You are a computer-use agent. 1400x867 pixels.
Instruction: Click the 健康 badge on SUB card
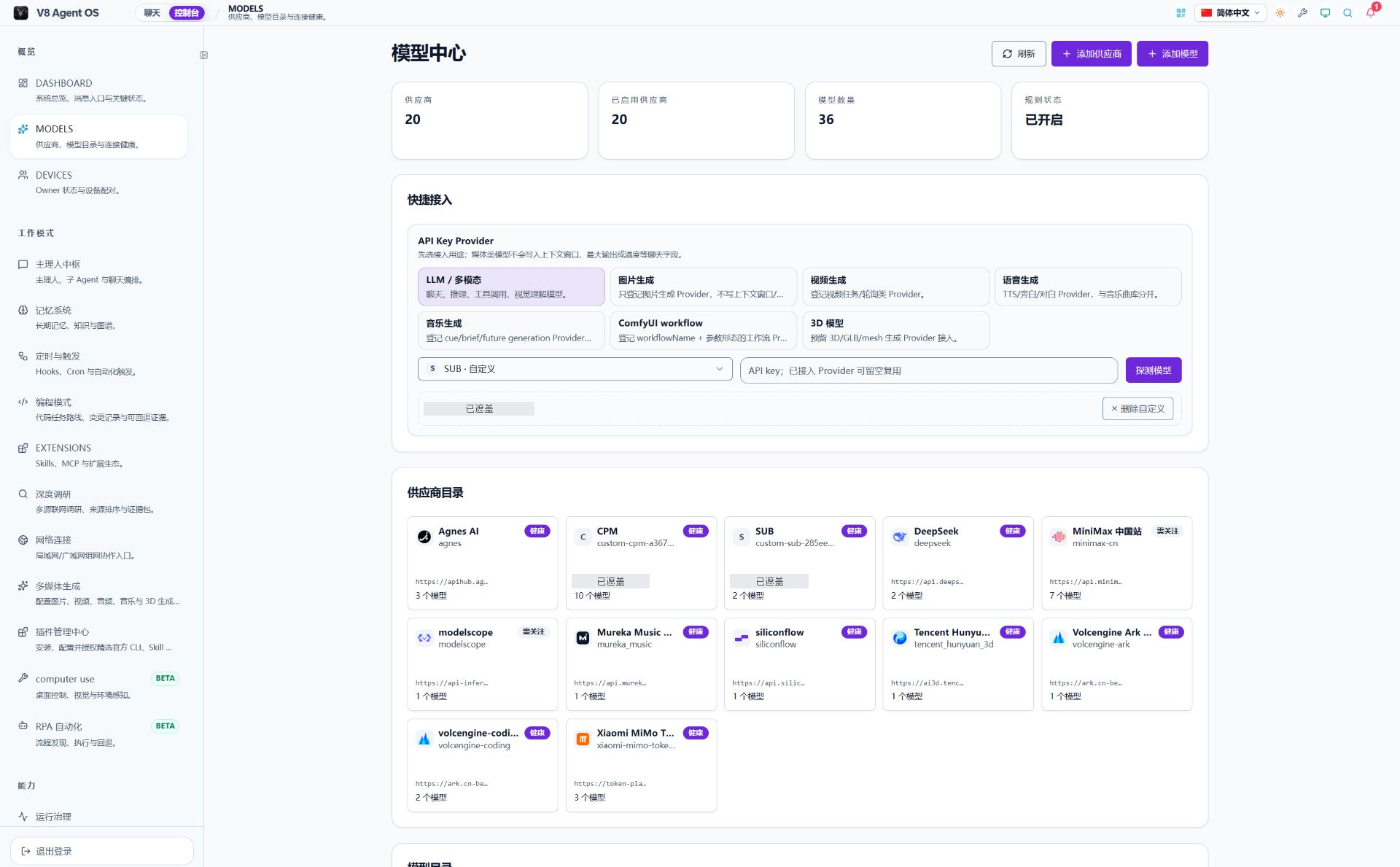(x=854, y=531)
